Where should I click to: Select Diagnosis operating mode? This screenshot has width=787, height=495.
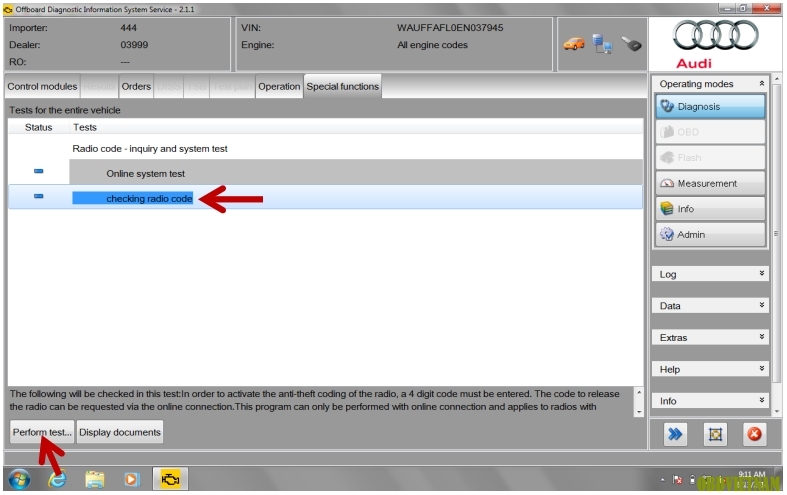(710, 106)
